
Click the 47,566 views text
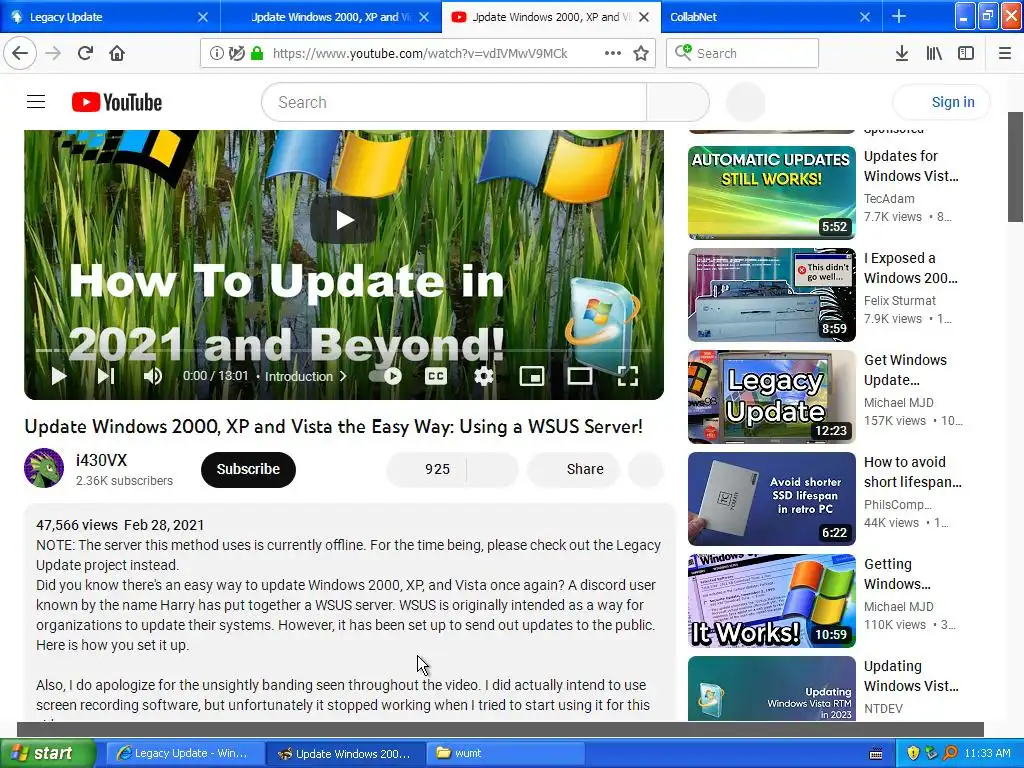click(x=76, y=525)
